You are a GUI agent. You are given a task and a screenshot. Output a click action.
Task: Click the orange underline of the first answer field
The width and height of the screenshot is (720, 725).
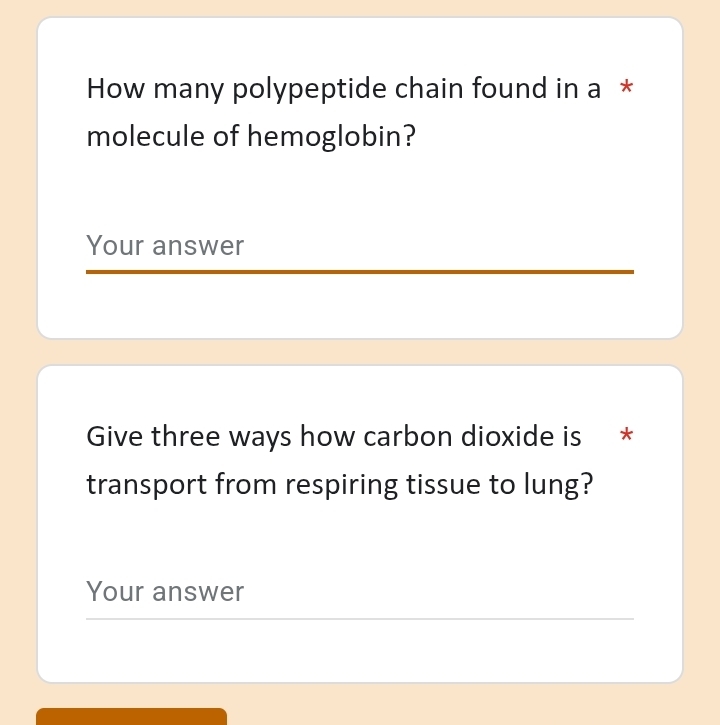(x=360, y=271)
